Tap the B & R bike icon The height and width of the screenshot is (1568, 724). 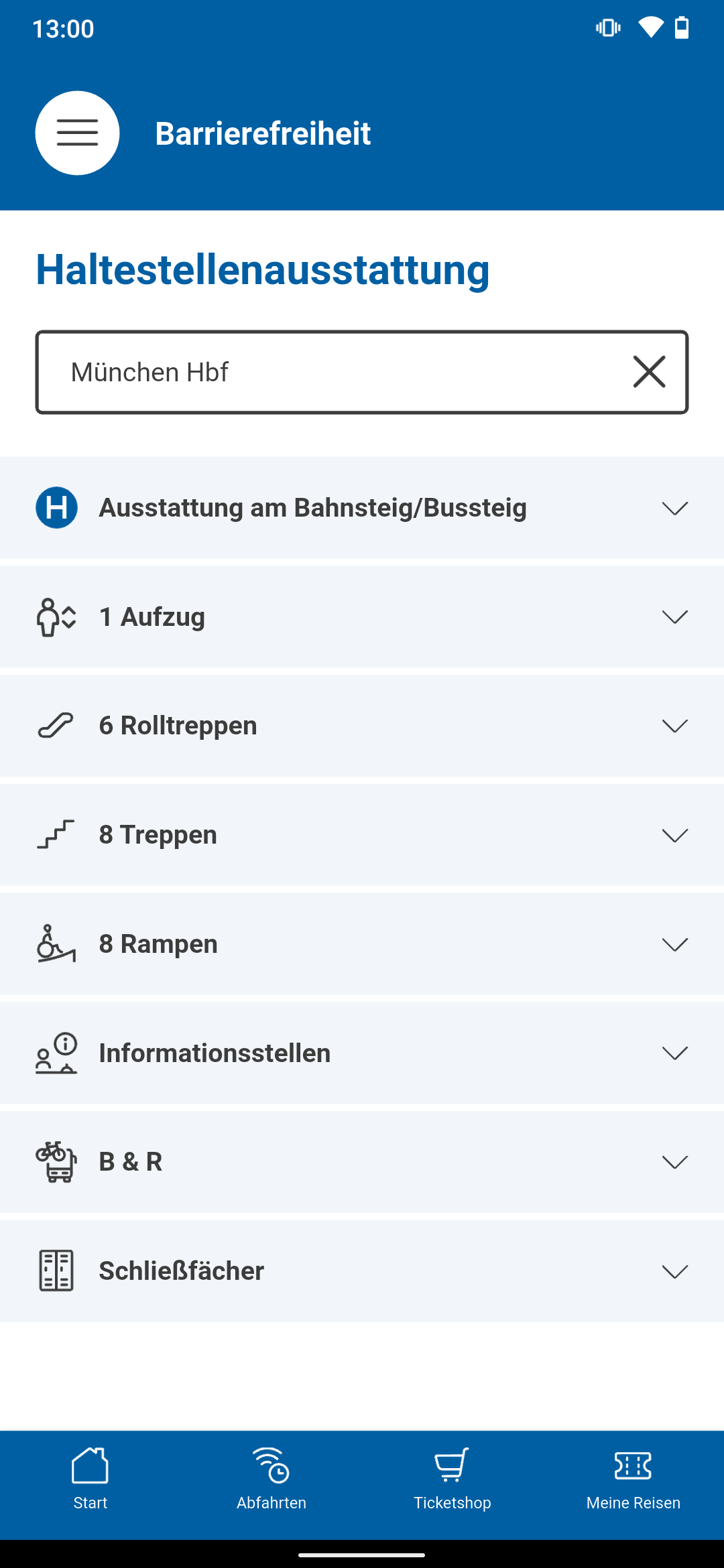tap(56, 1162)
